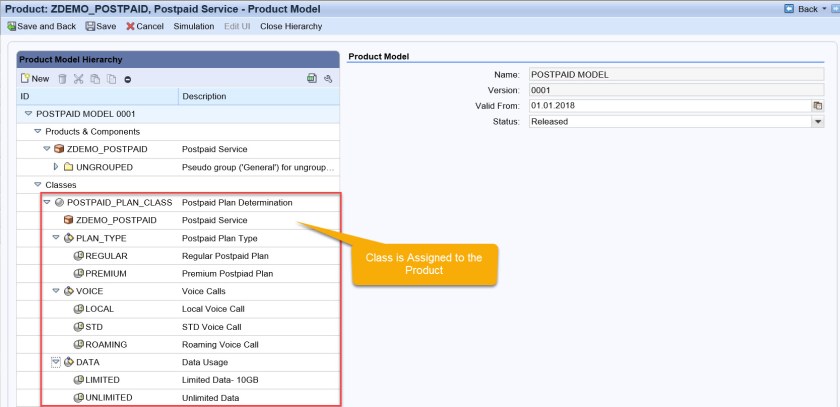This screenshot has height=407, width=840.
Task: Click Save and Back button
Action: tap(42, 26)
